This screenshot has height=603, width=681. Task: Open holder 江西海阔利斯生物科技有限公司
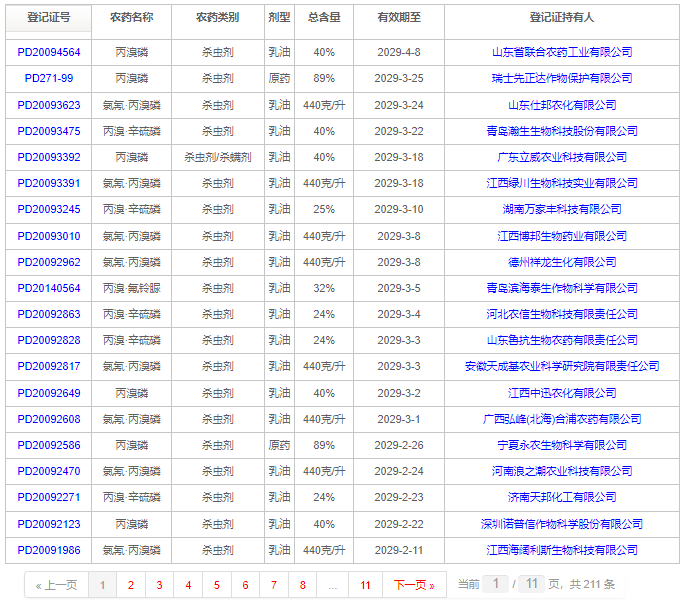point(562,551)
